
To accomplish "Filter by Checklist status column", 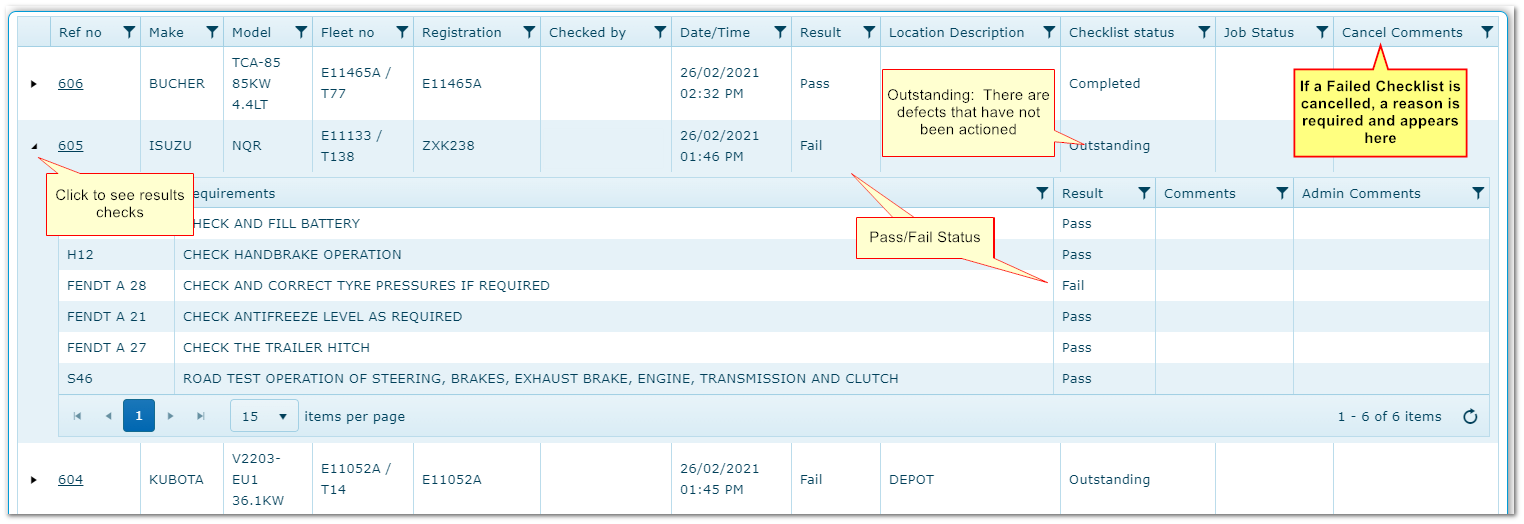I will [x=1204, y=33].
